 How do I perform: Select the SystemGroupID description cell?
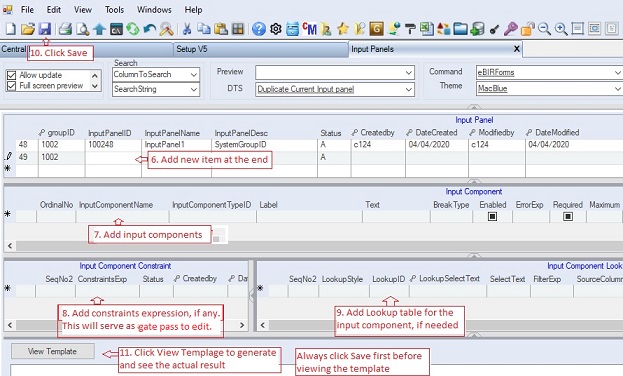265,145
